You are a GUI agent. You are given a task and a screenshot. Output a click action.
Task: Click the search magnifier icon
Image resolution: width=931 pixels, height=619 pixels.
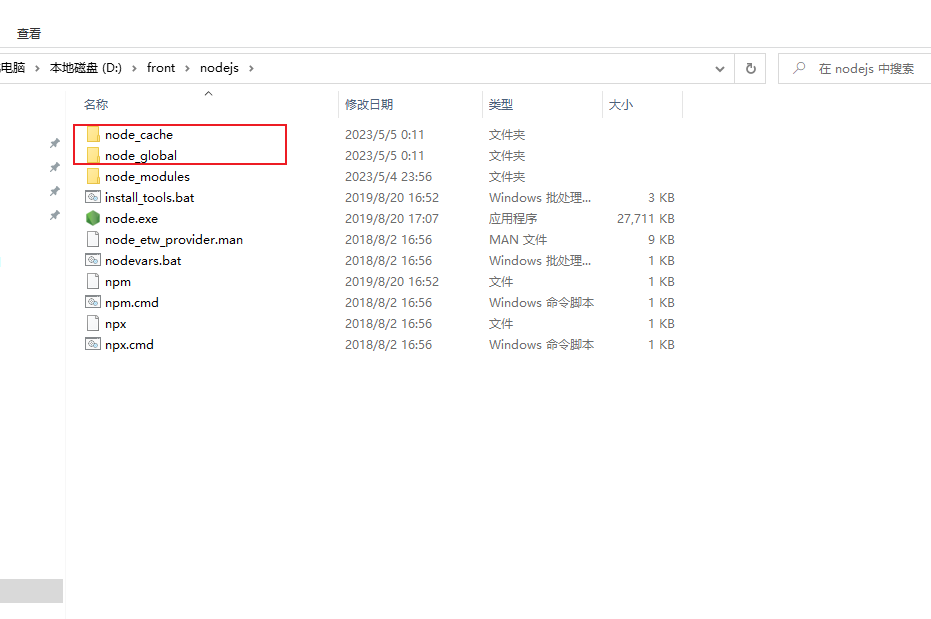[799, 68]
